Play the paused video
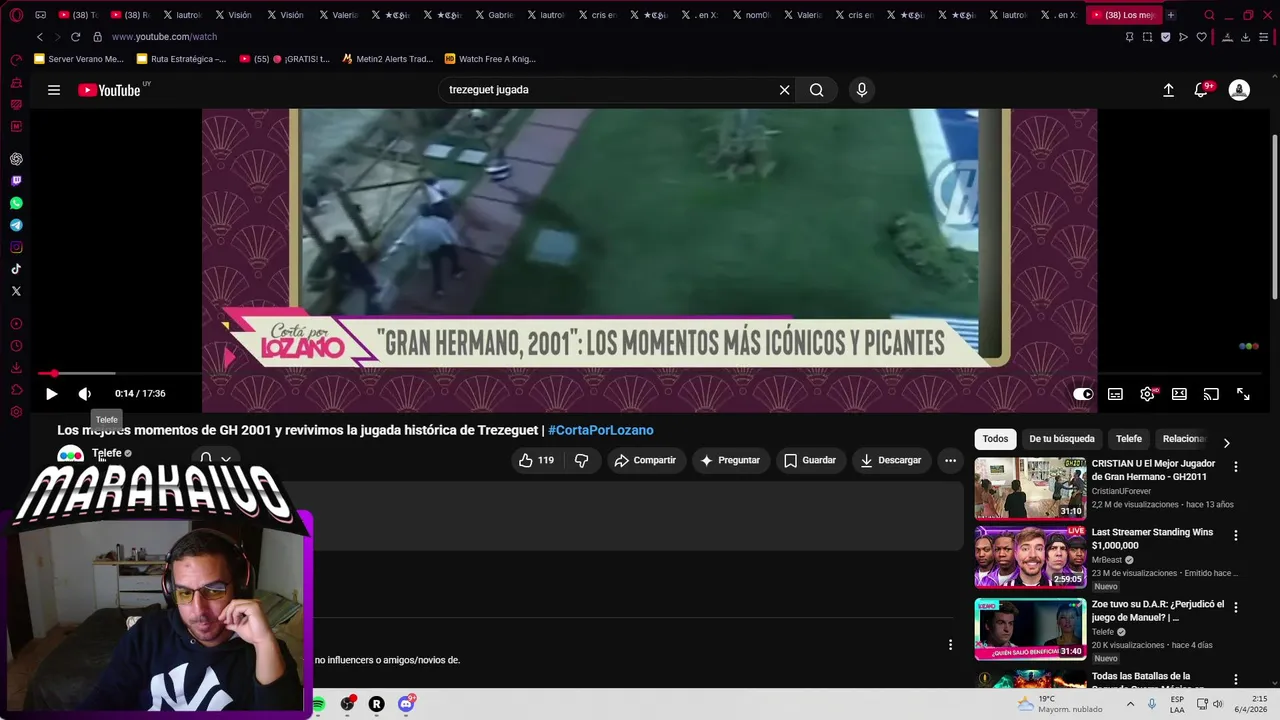This screenshot has height=720, width=1280. click(x=51, y=394)
